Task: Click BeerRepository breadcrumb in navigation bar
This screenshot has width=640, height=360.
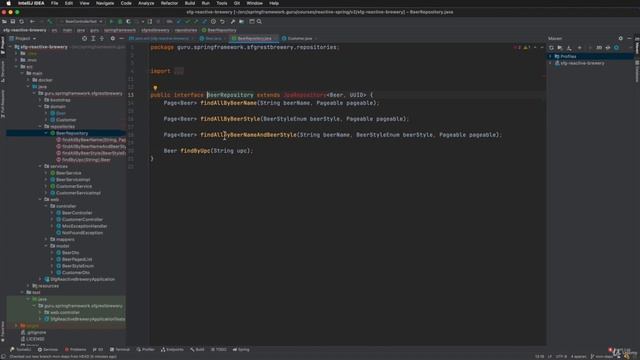Action: point(219,30)
